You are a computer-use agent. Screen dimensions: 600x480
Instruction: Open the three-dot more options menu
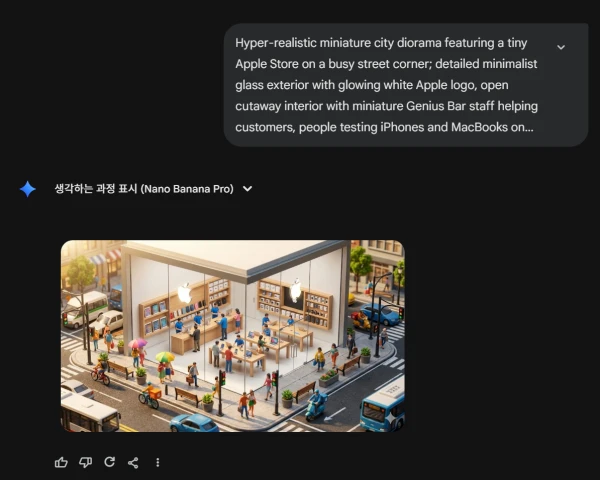158,462
